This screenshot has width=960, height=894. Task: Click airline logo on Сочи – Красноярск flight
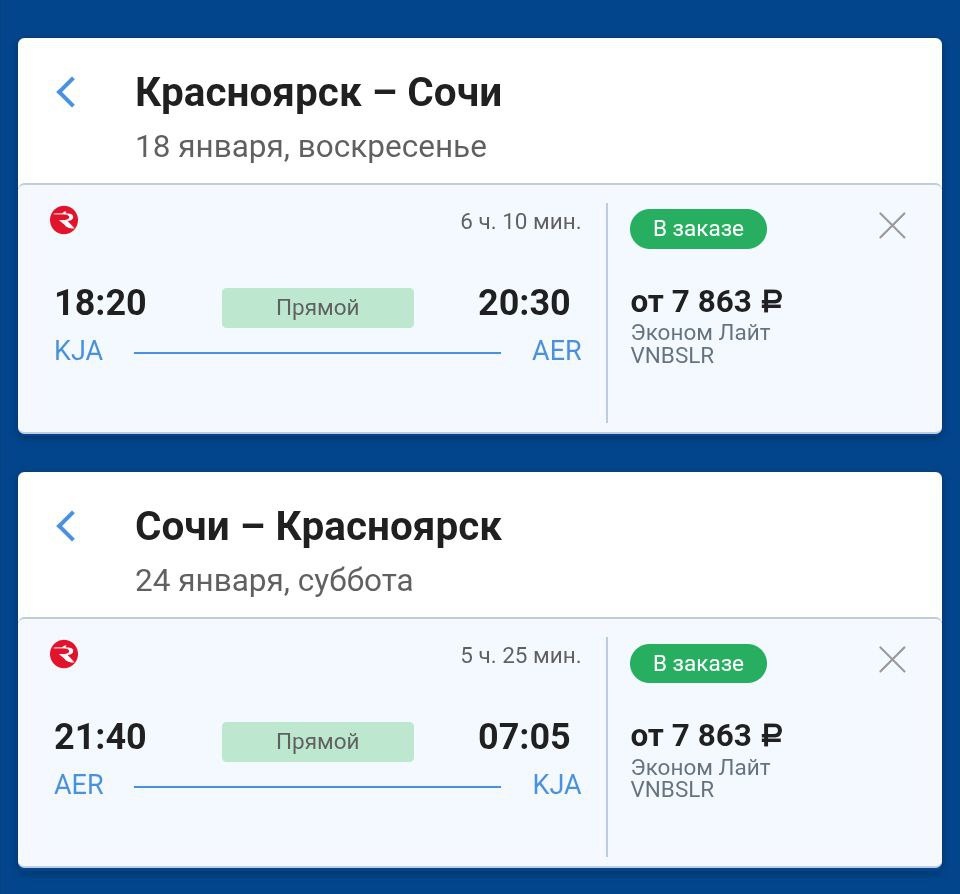[x=64, y=654]
